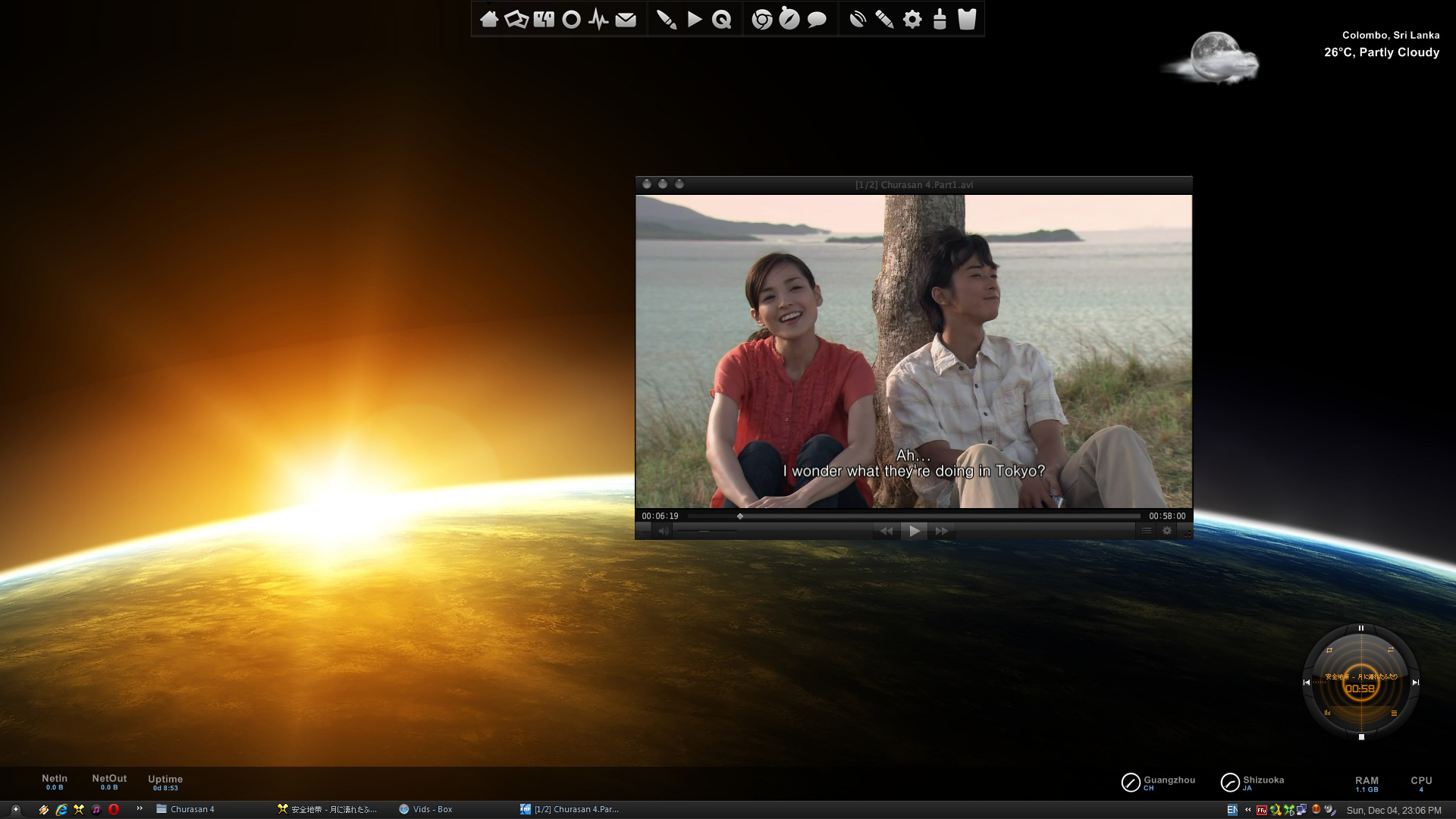1456x819 pixels.
Task: Fast forward the video in the player
Action: [942, 531]
